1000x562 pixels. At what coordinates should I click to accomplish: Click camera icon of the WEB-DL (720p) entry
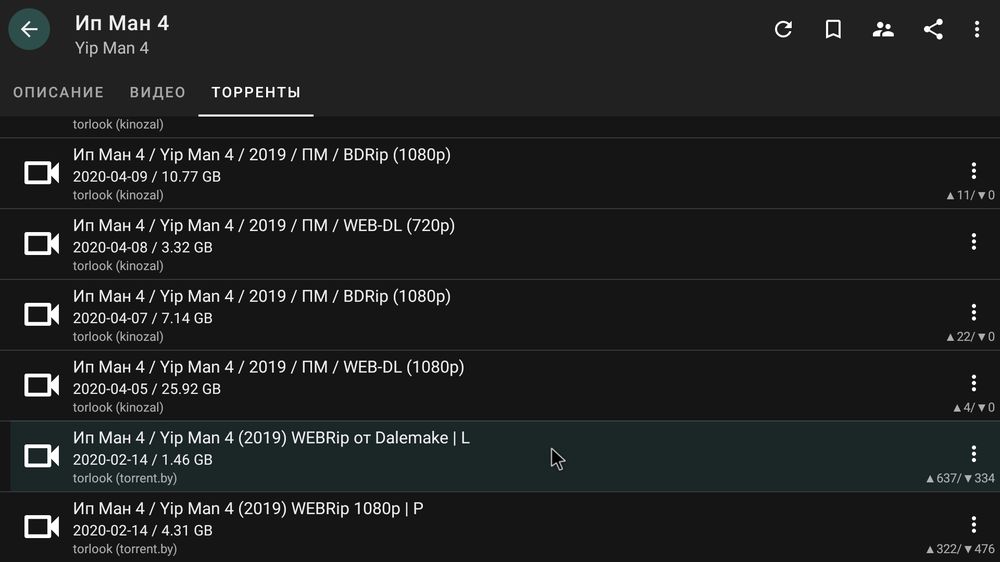[x=41, y=244]
